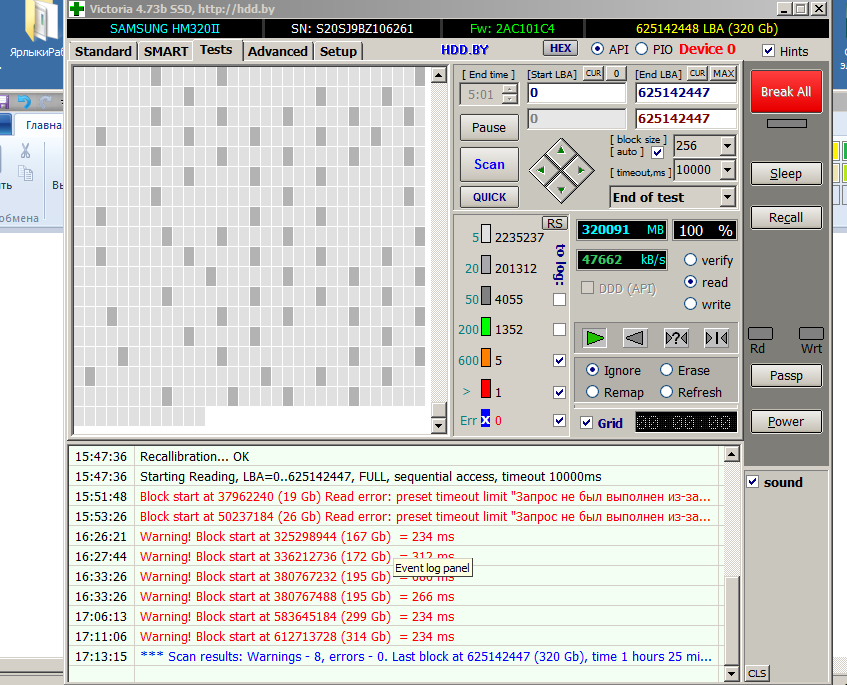
Task: Switch to the SMART tab
Action: (x=165, y=51)
